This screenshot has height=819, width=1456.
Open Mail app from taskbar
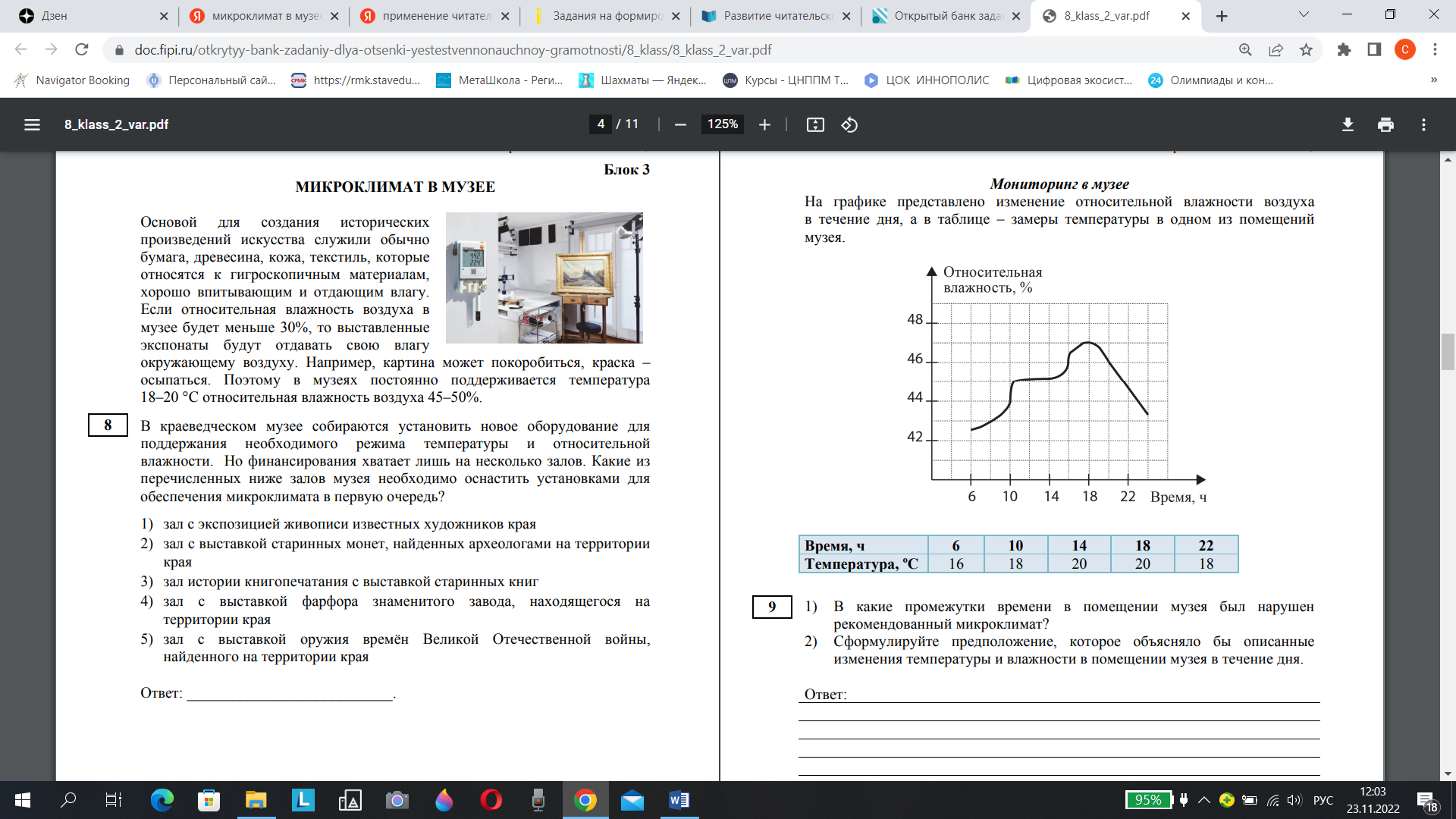click(x=632, y=800)
